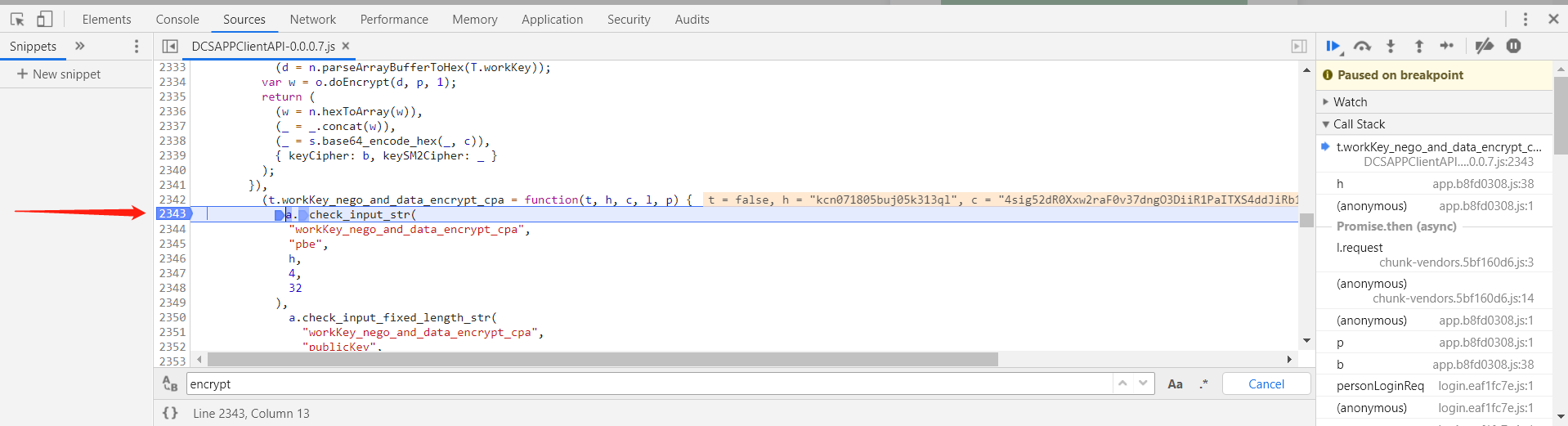
Task: Toggle regular expression search option
Action: coord(1203,384)
